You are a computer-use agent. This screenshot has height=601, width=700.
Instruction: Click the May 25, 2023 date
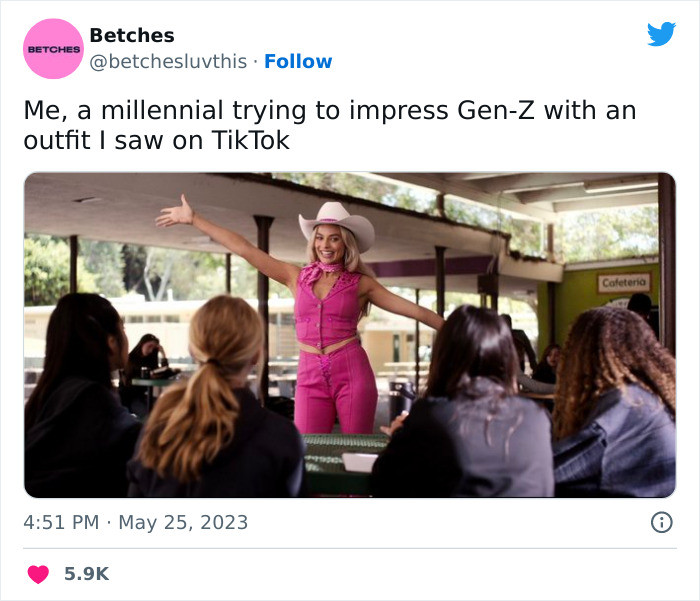[x=183, y=522]
